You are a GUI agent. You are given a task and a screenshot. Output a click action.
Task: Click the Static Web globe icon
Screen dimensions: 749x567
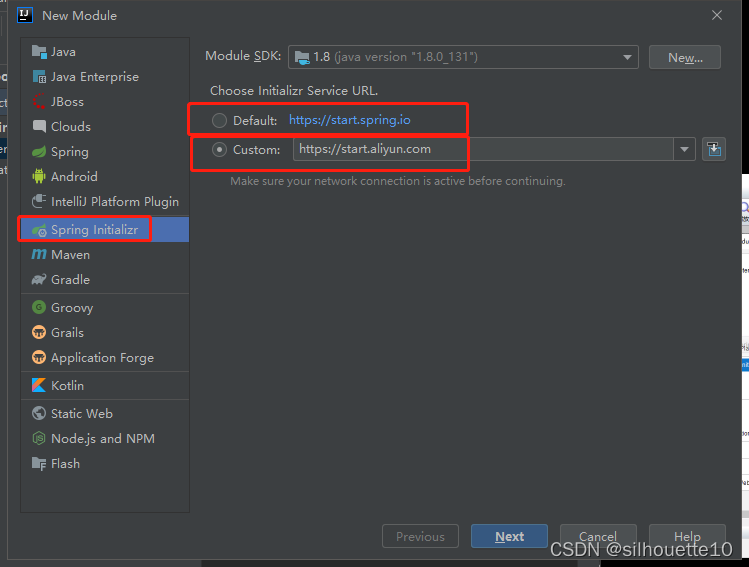39,413
